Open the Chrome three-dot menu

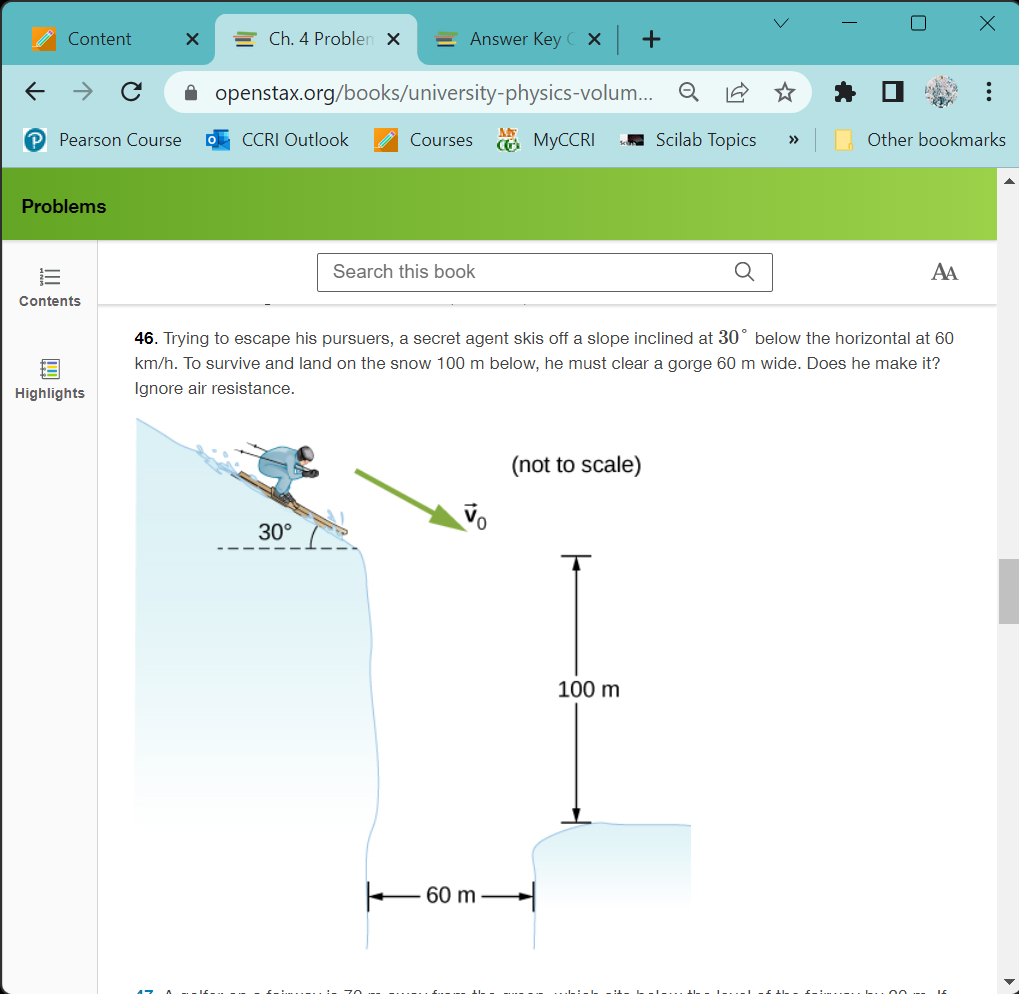tap(988, 92)
